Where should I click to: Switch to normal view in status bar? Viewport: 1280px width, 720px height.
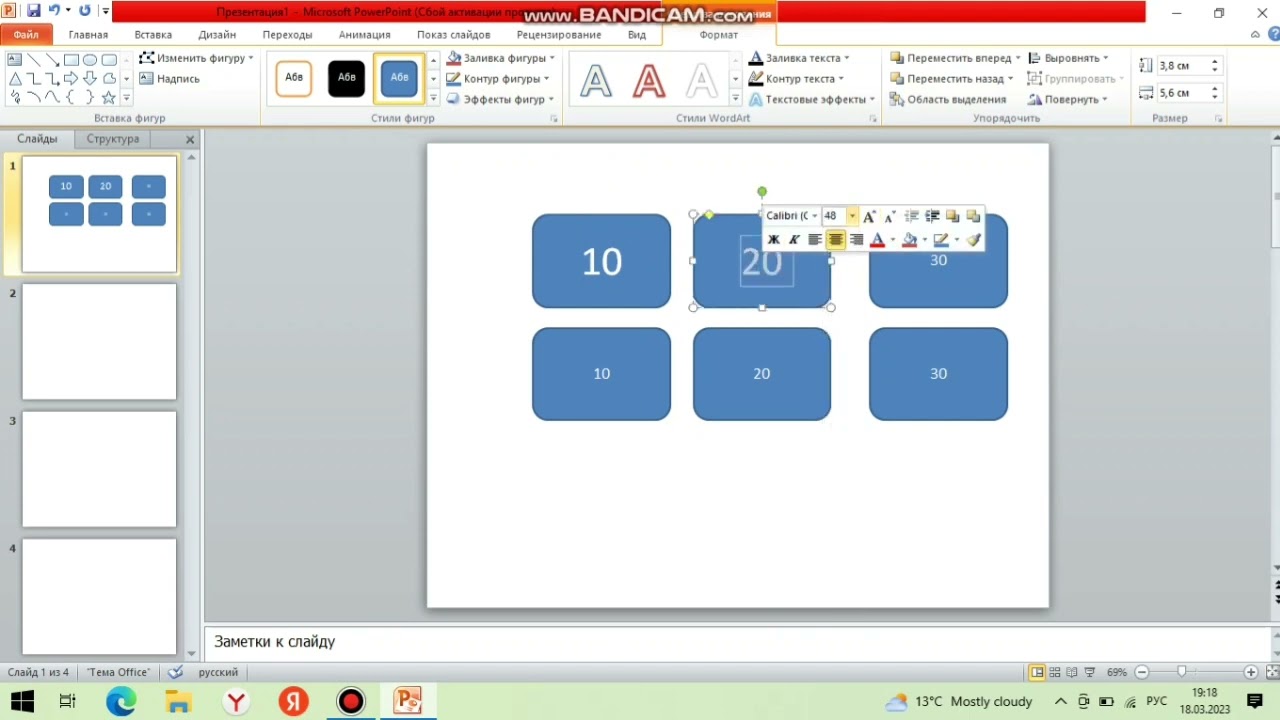[x=1037, y=672]
